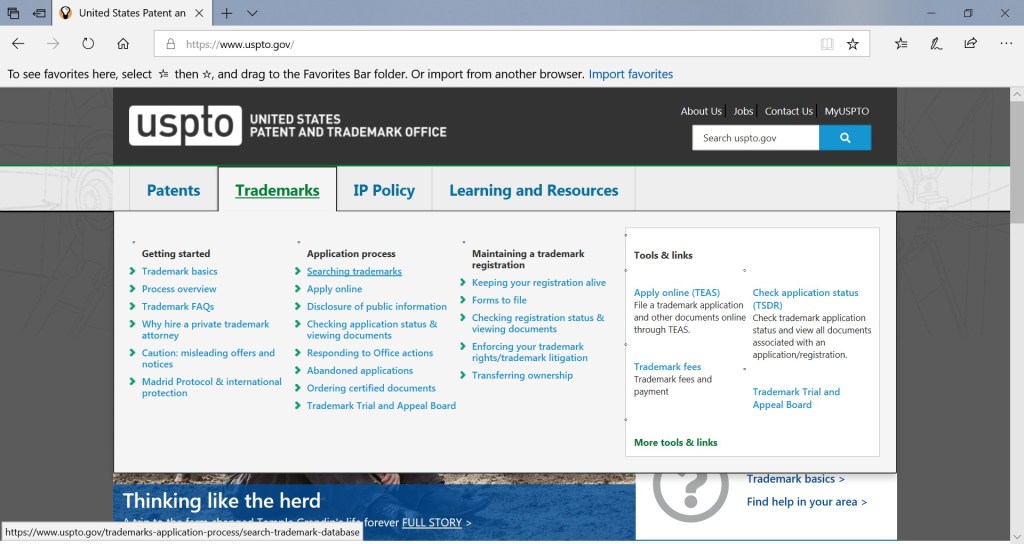
Task: Click Apply online link
Action: (x=334, y=289)
